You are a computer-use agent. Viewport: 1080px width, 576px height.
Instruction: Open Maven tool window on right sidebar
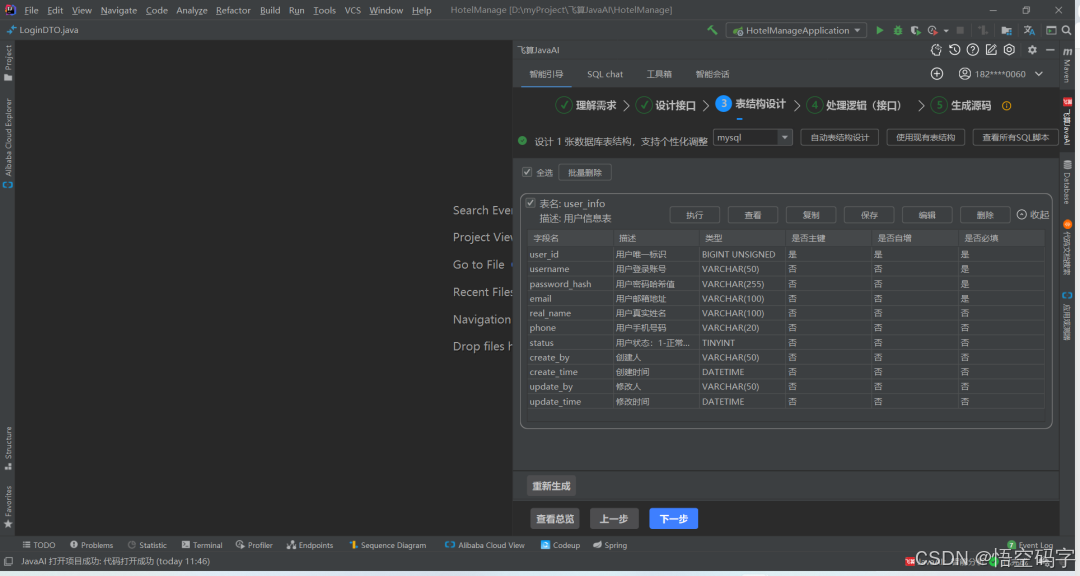coord(1067,65)
